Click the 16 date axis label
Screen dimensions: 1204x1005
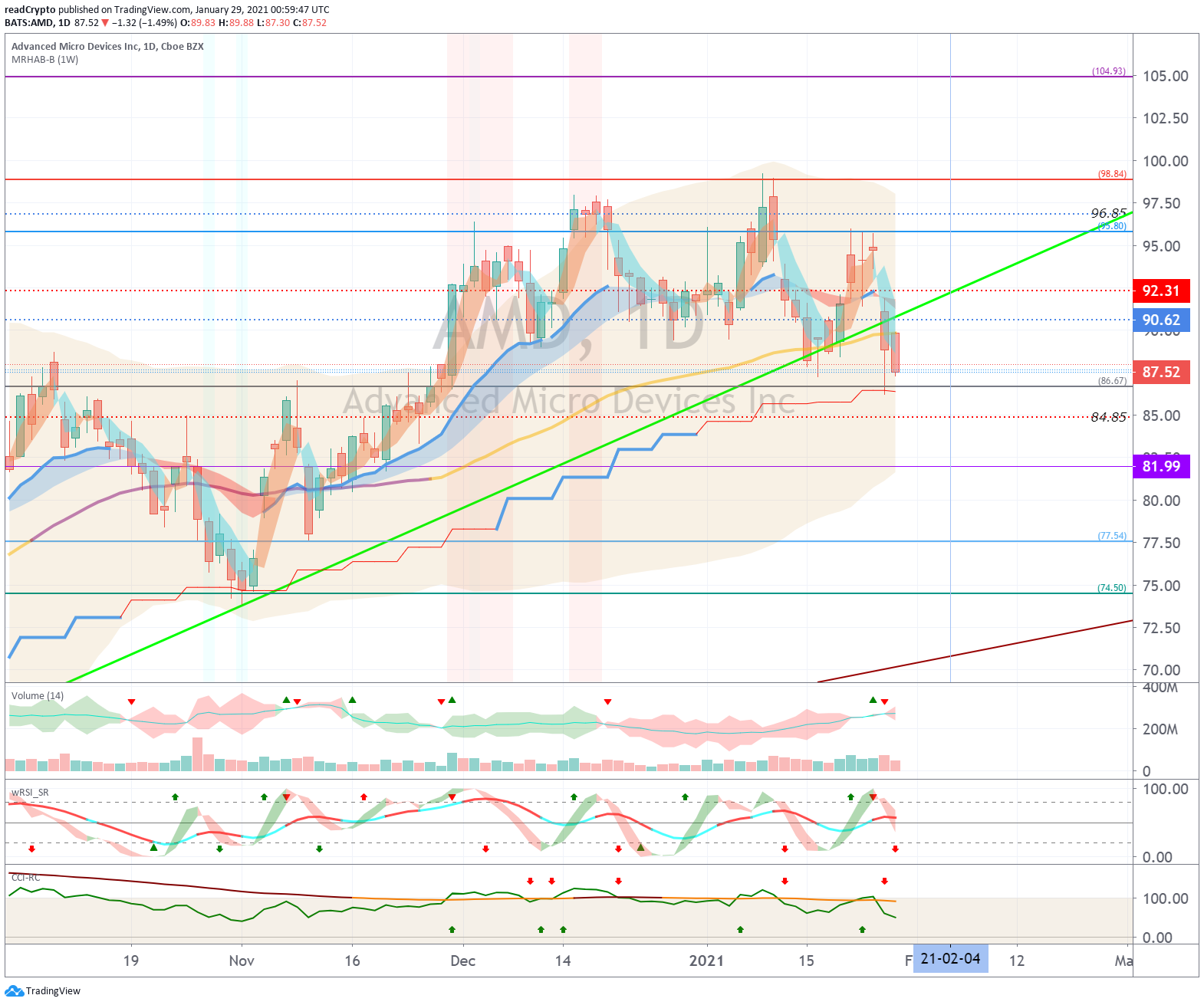pyautogui.click(x=352, y=961)
